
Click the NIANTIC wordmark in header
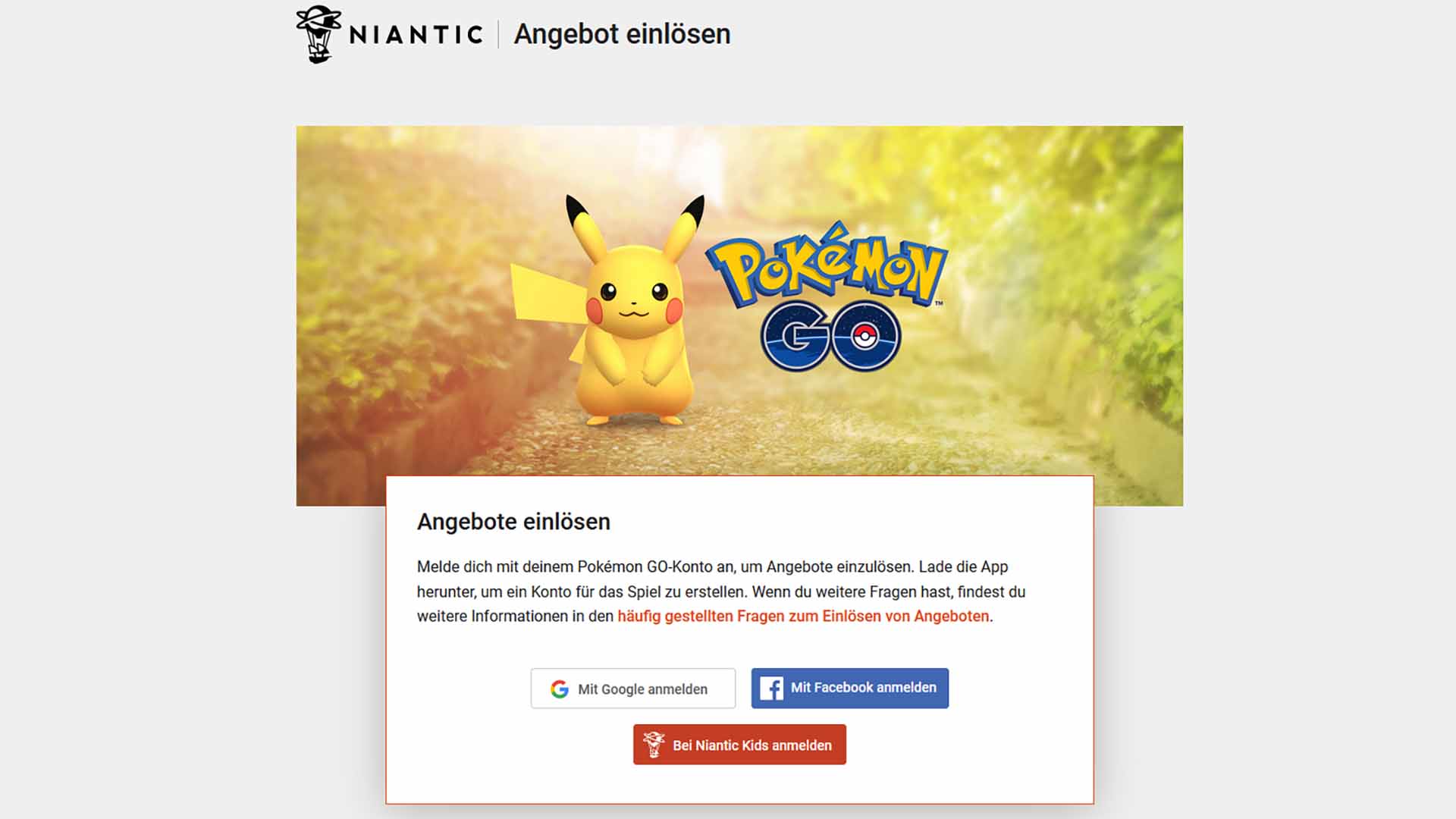point(416,35)
